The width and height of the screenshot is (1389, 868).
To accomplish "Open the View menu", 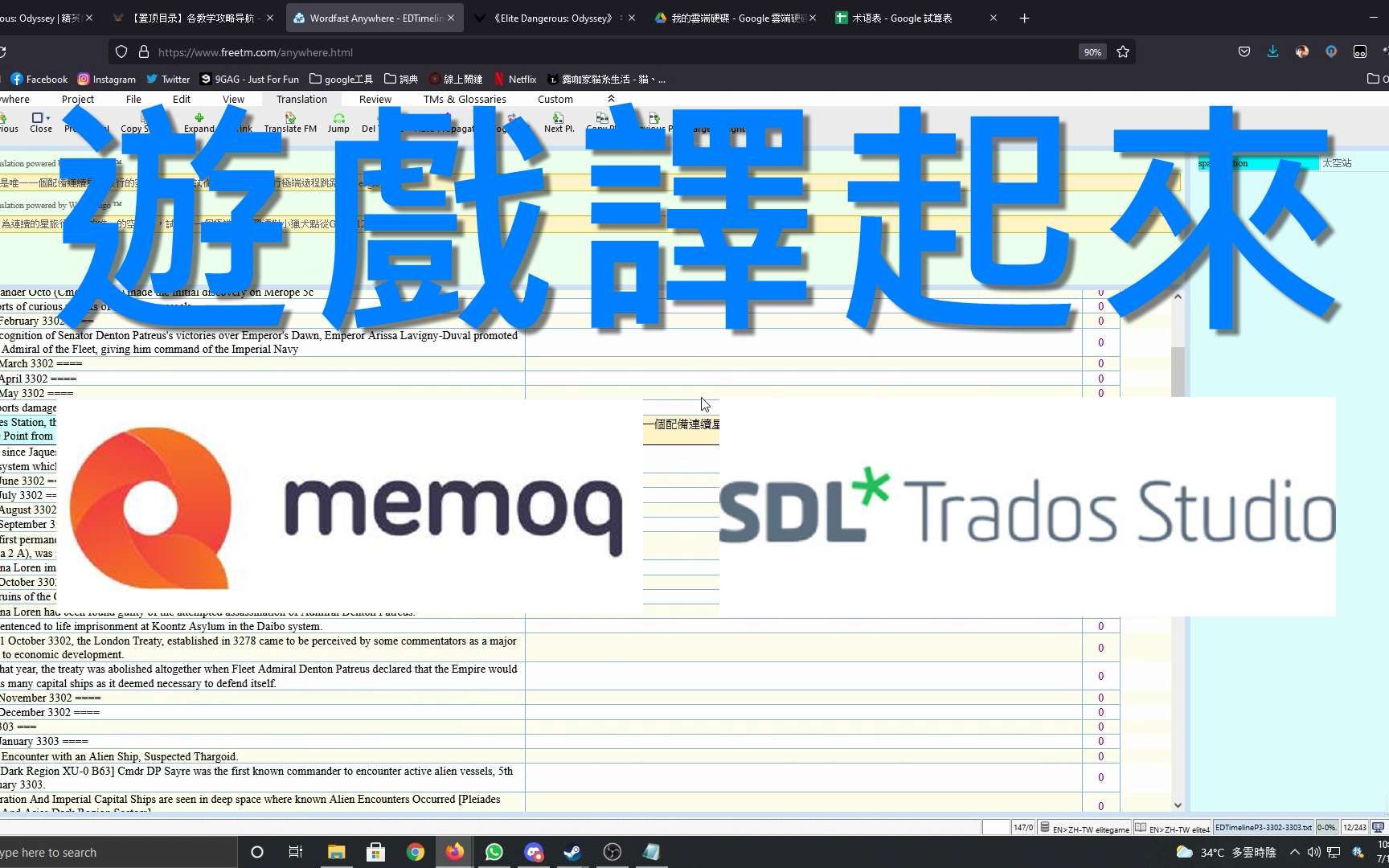I will 233,99.
